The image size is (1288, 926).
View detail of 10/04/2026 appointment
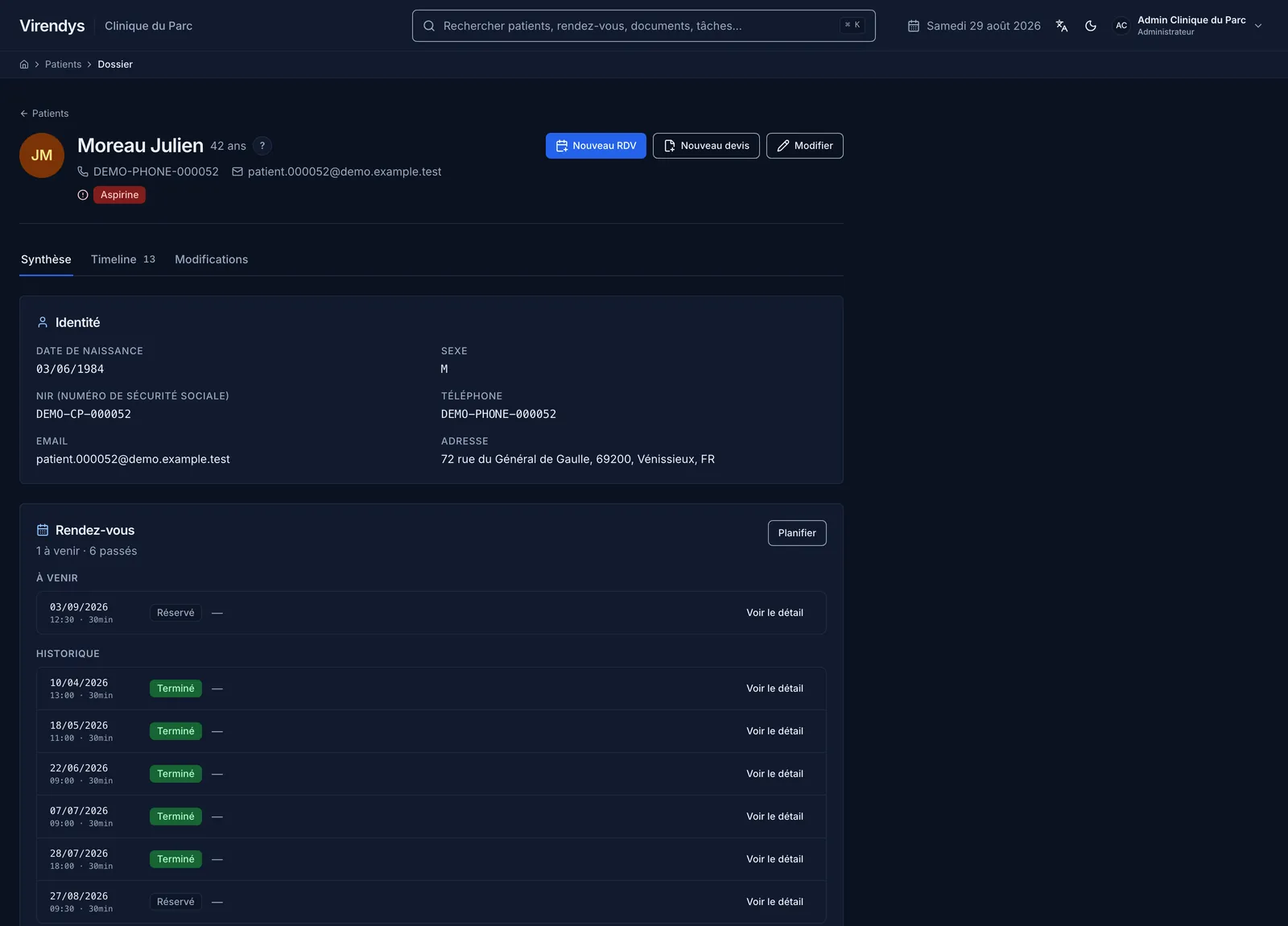point(774,688)
